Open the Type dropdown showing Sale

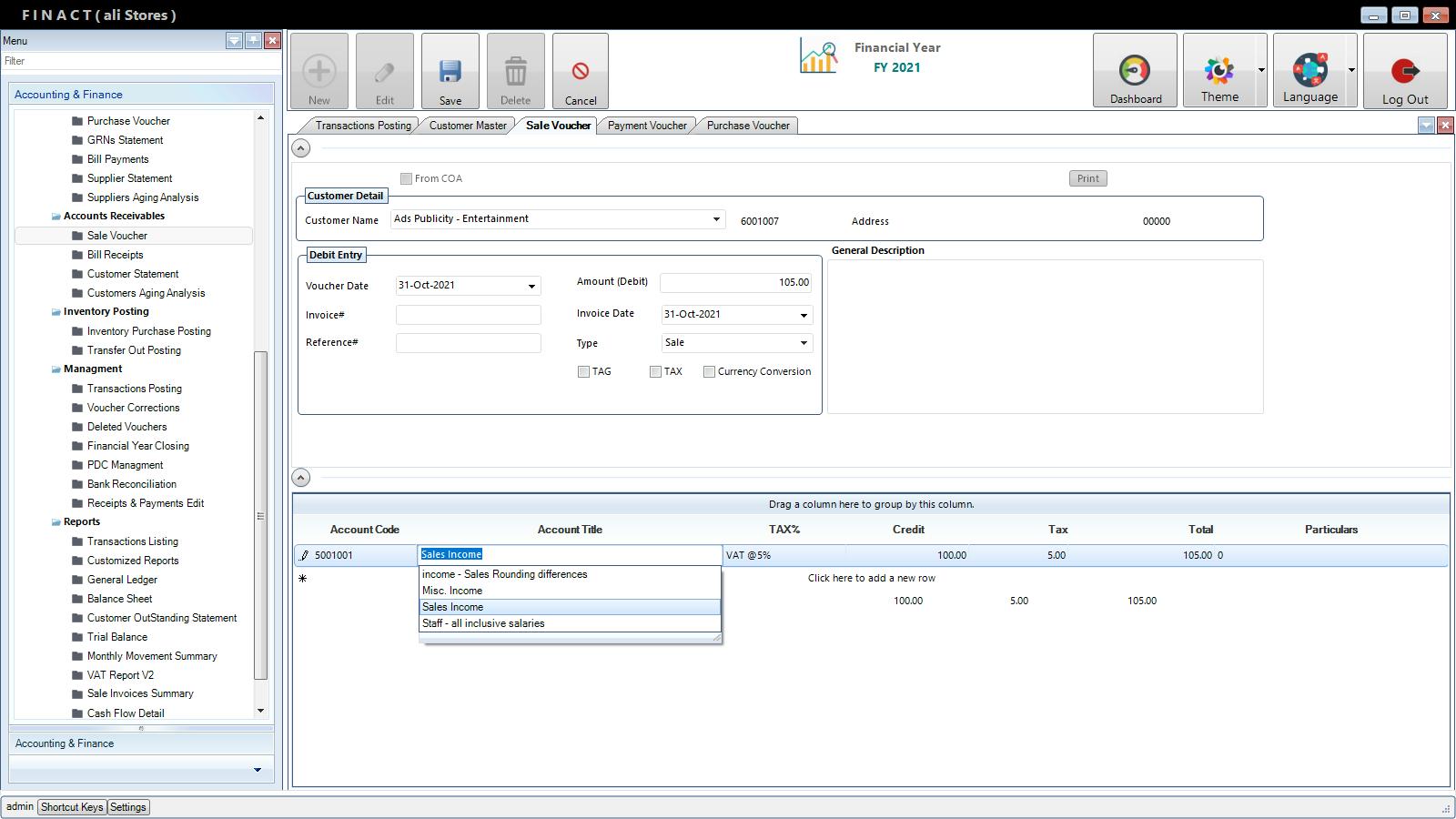point(804,343)
